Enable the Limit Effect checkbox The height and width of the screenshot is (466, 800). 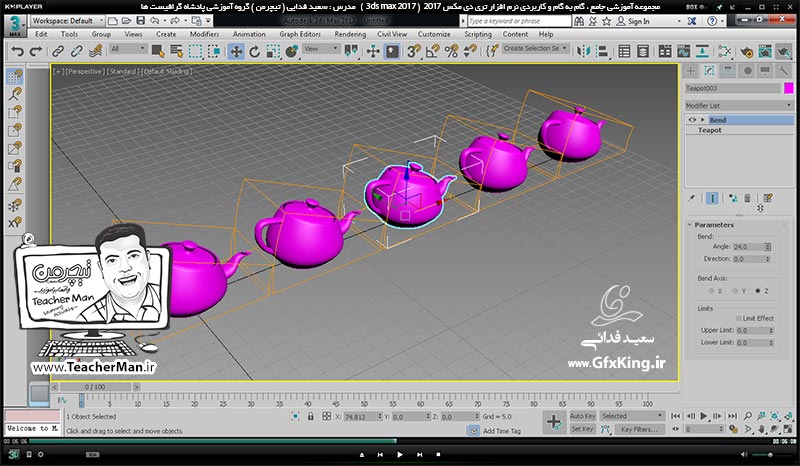738,318
